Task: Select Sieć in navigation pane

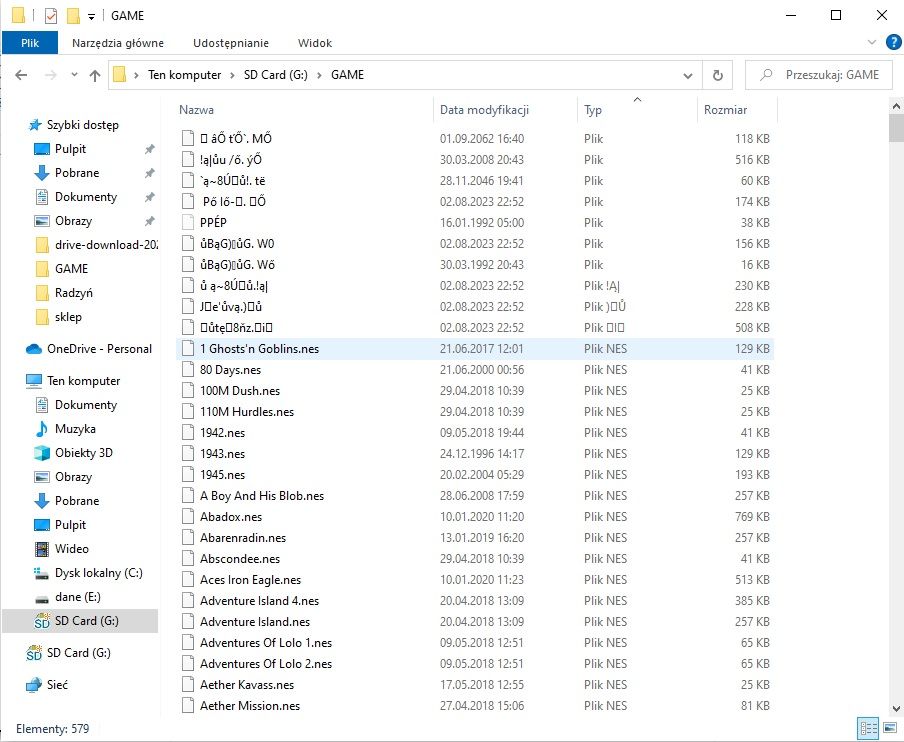Action: tap(57, 685)
